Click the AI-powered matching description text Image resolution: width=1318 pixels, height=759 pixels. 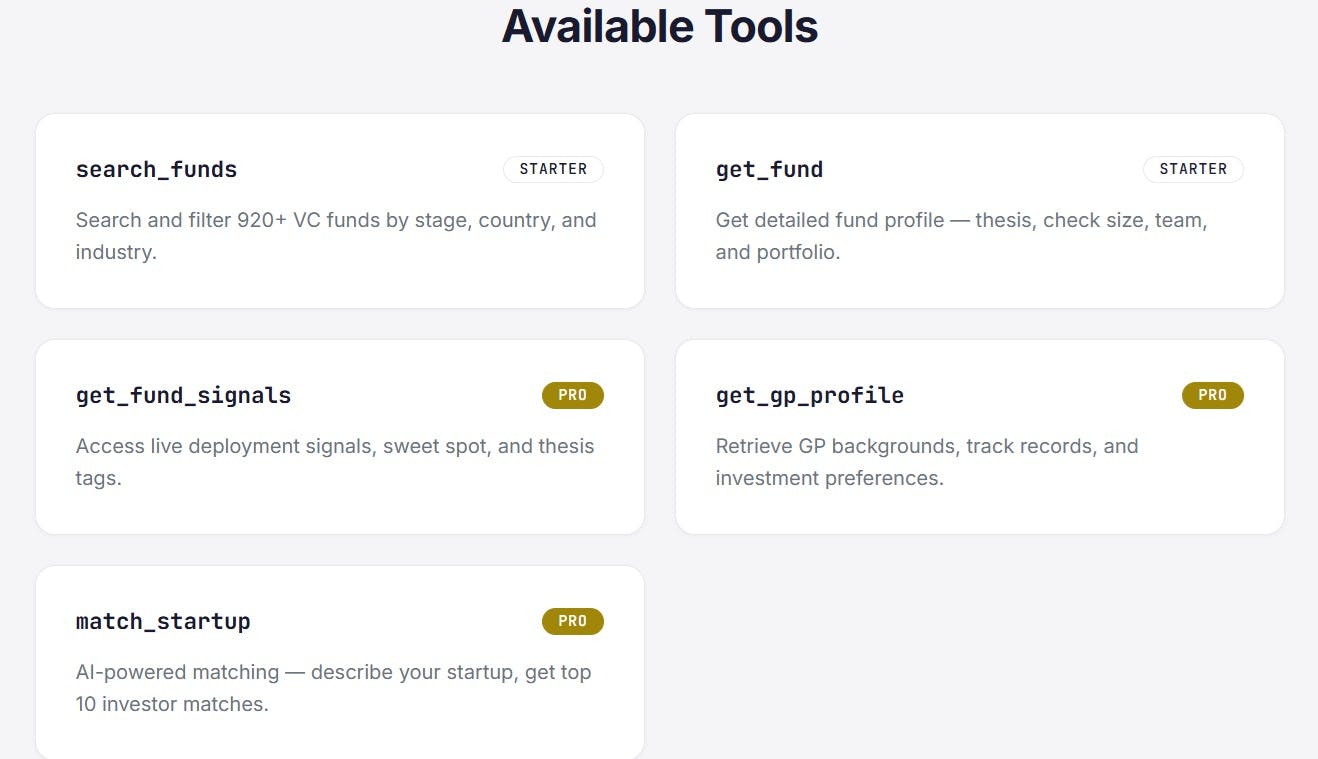pos(334,688)
